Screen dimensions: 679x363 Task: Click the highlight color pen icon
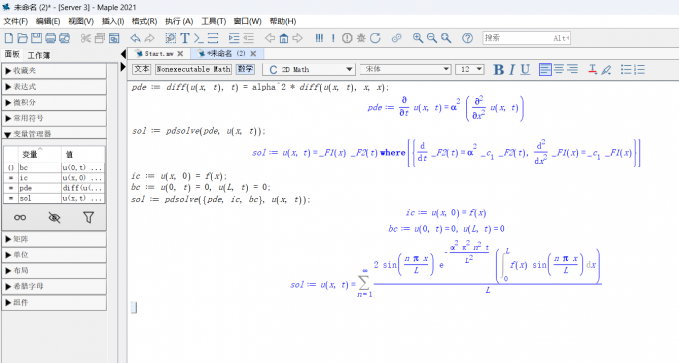pos(606,69)
